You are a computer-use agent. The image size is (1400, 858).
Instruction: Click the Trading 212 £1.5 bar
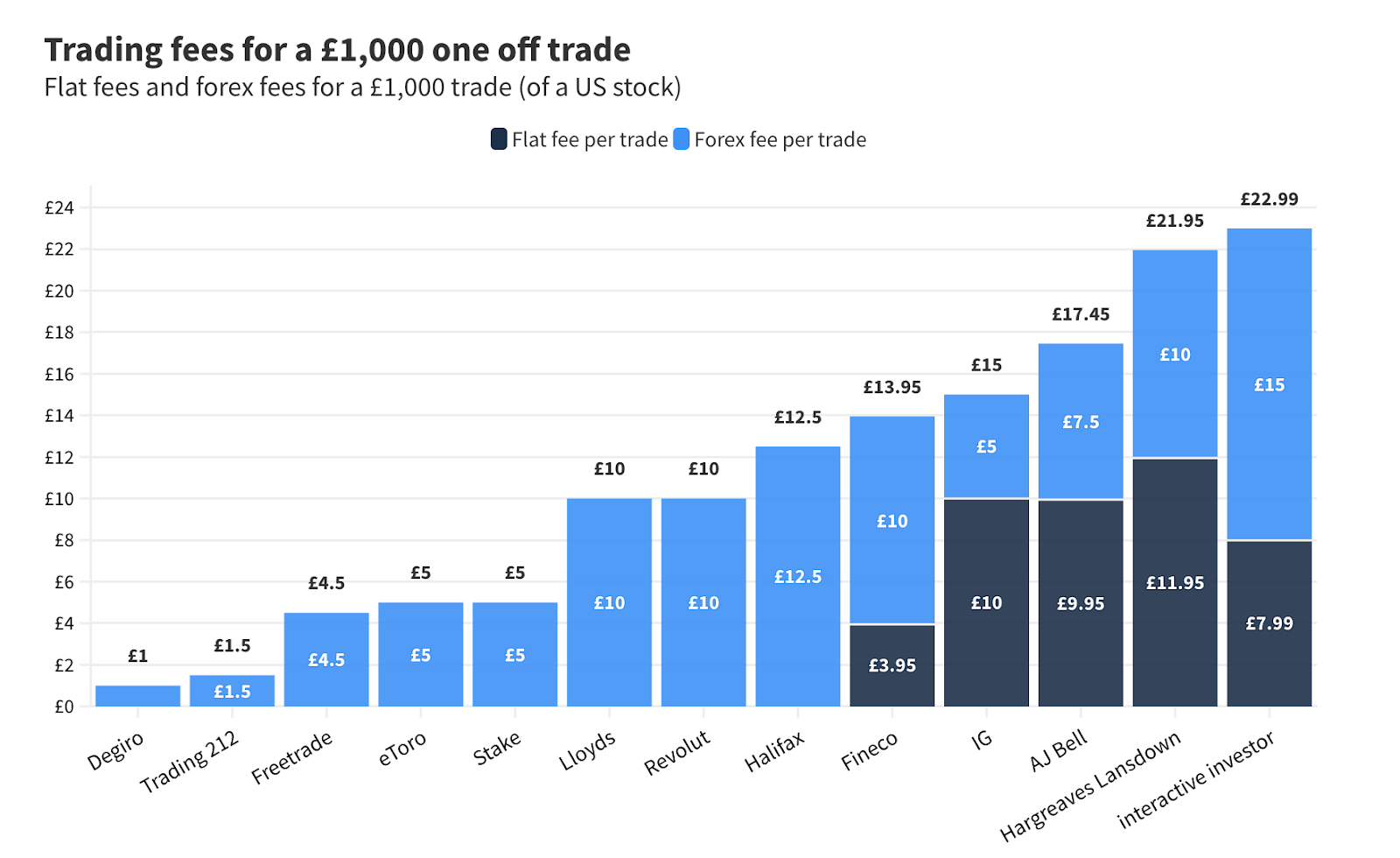(233, 691)
